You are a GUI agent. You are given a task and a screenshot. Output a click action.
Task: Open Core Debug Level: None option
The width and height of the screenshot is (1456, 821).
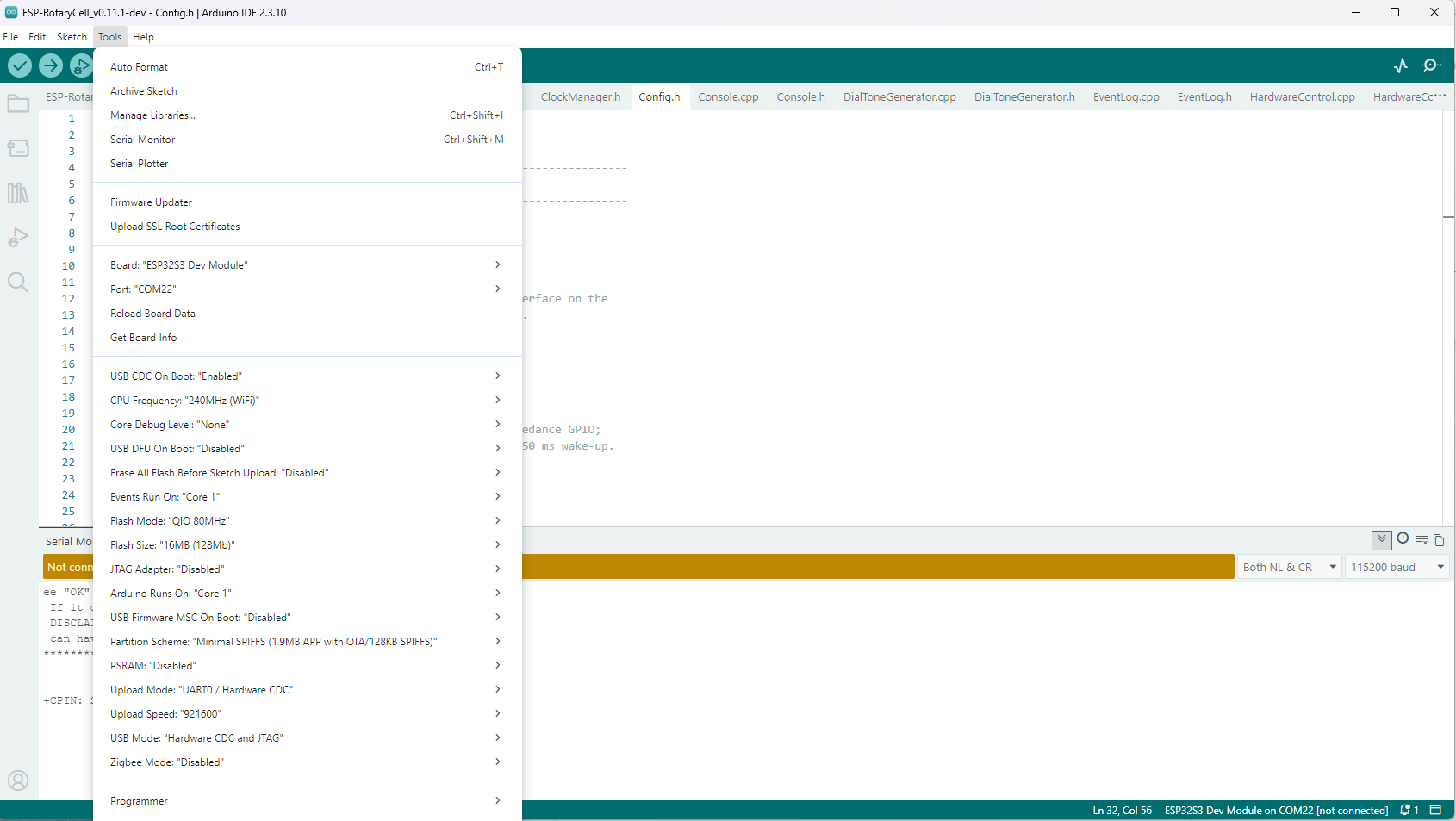307,425
